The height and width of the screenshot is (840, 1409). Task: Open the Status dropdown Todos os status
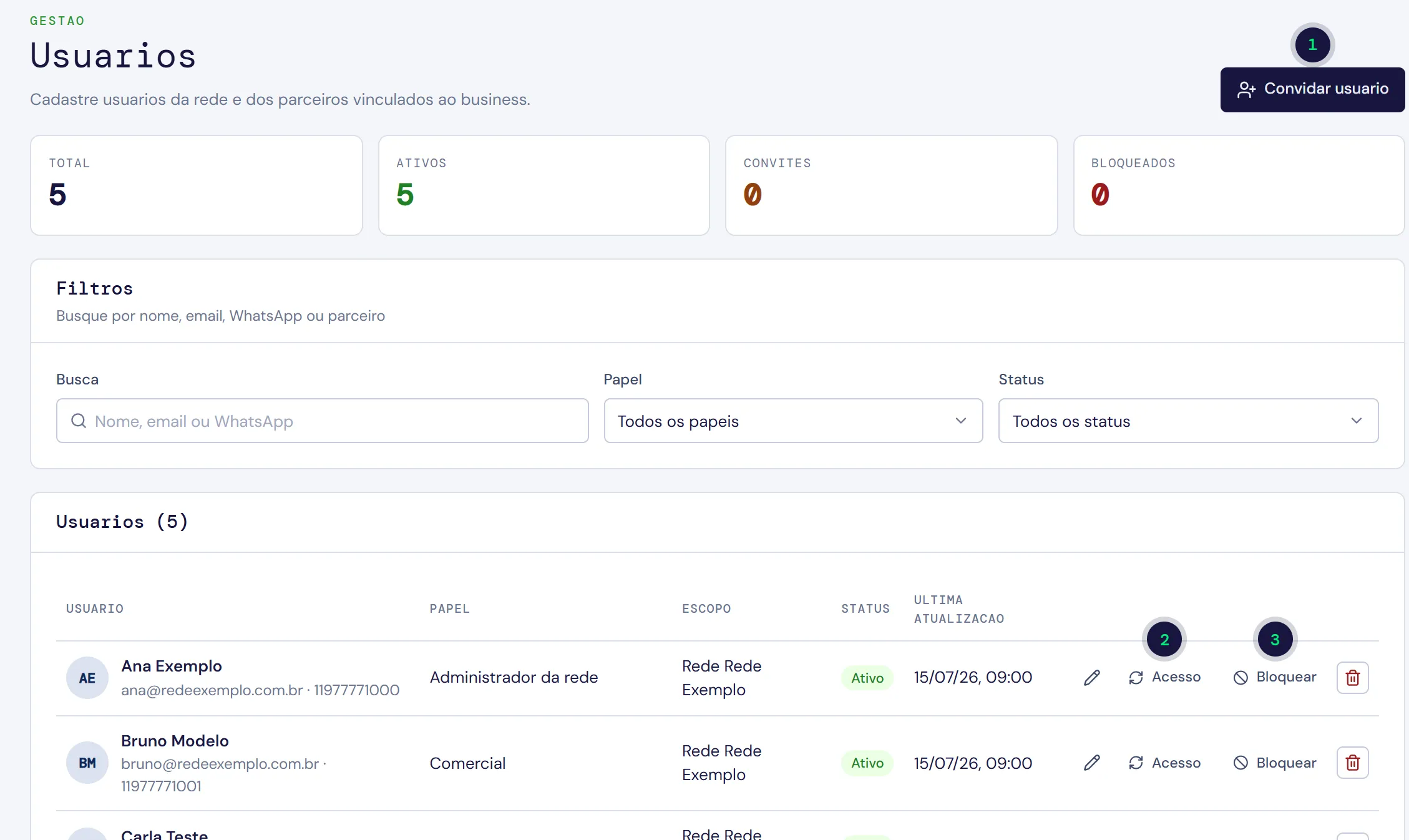click(1188, 421)
